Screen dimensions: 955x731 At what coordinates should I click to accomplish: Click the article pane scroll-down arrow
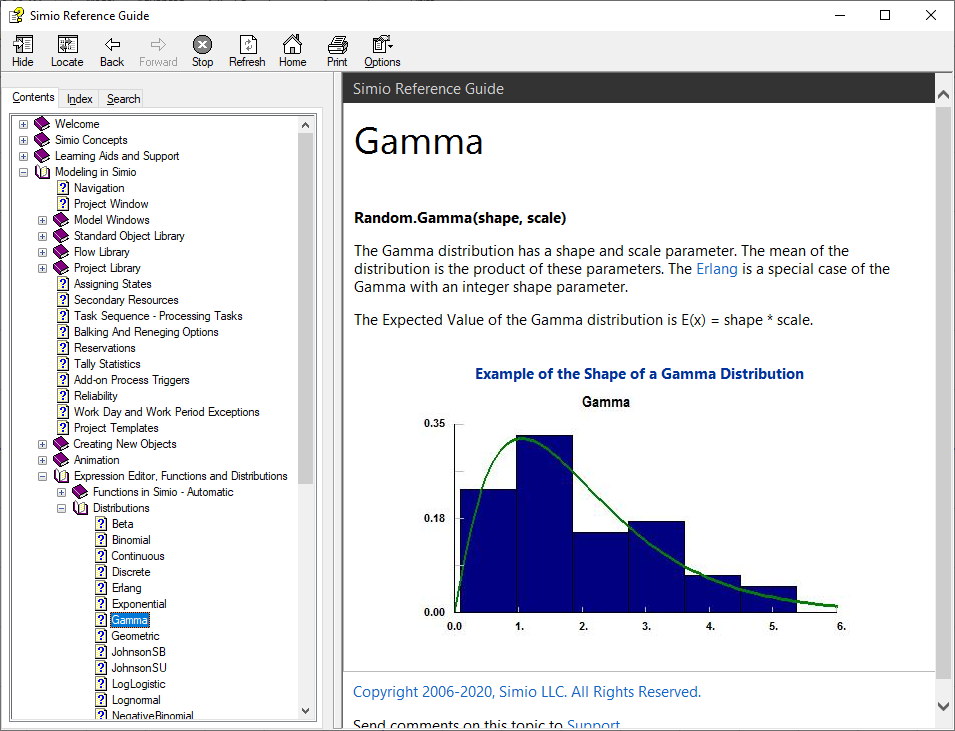pyautogui.click(x=943, y=707)
